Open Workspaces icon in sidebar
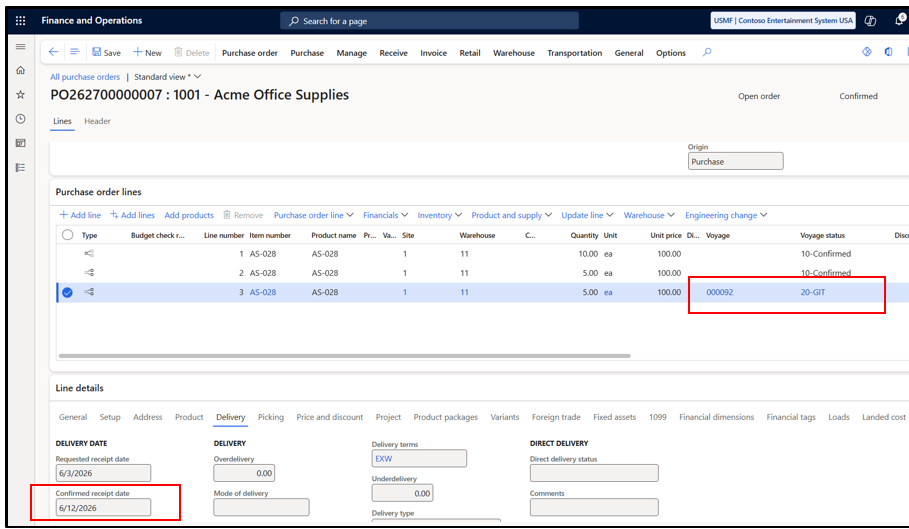This screenshot has width=909, height=529. 20,143
